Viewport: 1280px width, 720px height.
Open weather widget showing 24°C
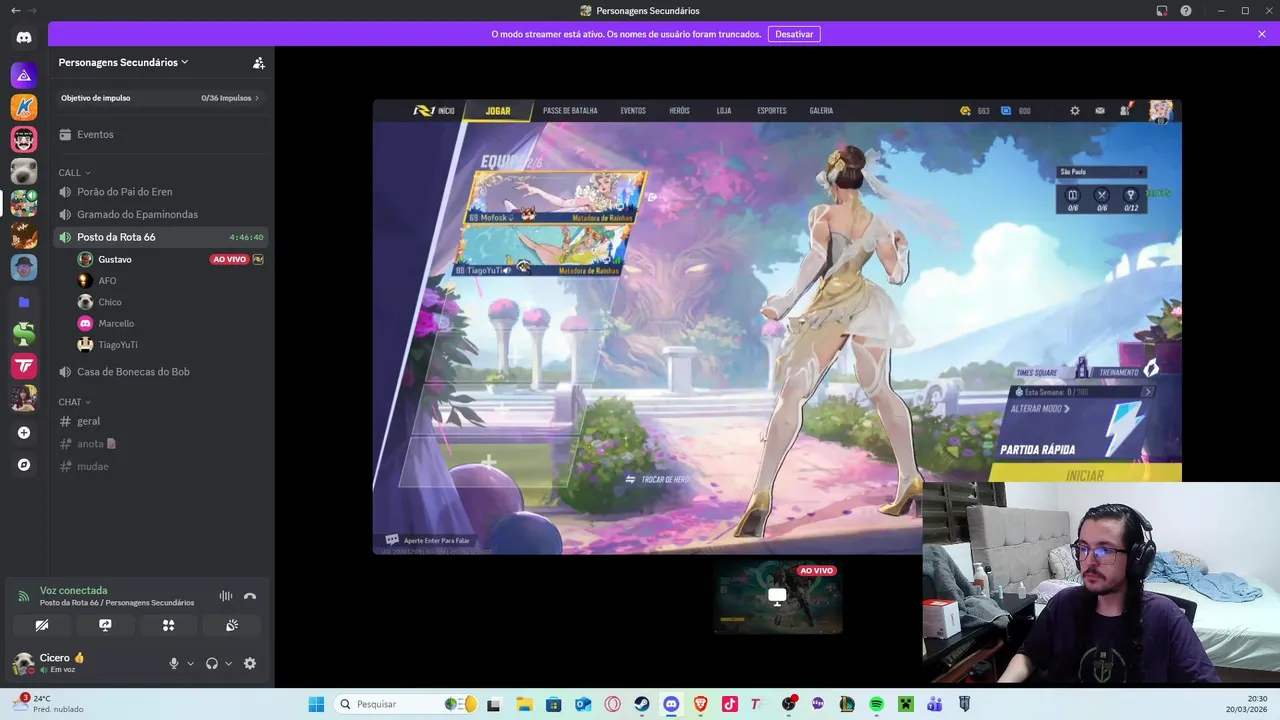48,704
